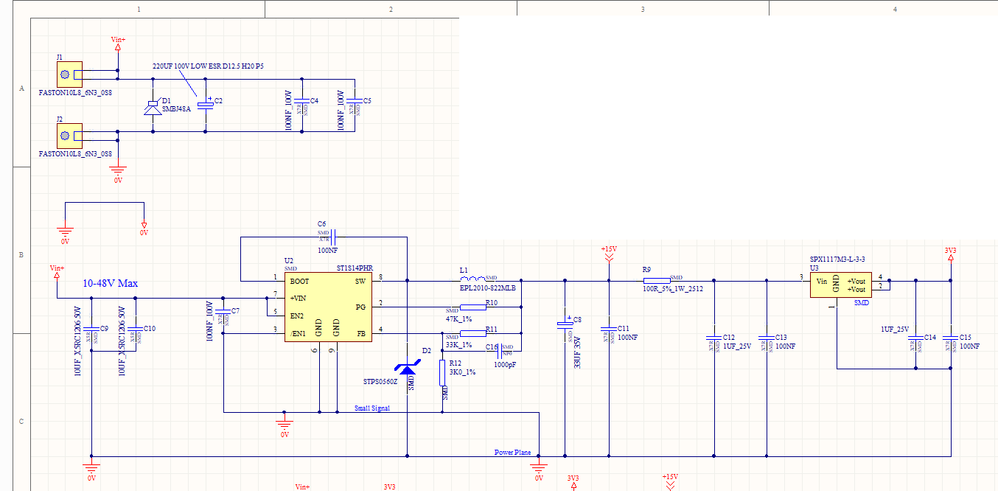This screenshot has height=491, width=998.
Task: Click the '3K0_1%' resistor value text
Action: pyautogui.click(x=463, y=371)
